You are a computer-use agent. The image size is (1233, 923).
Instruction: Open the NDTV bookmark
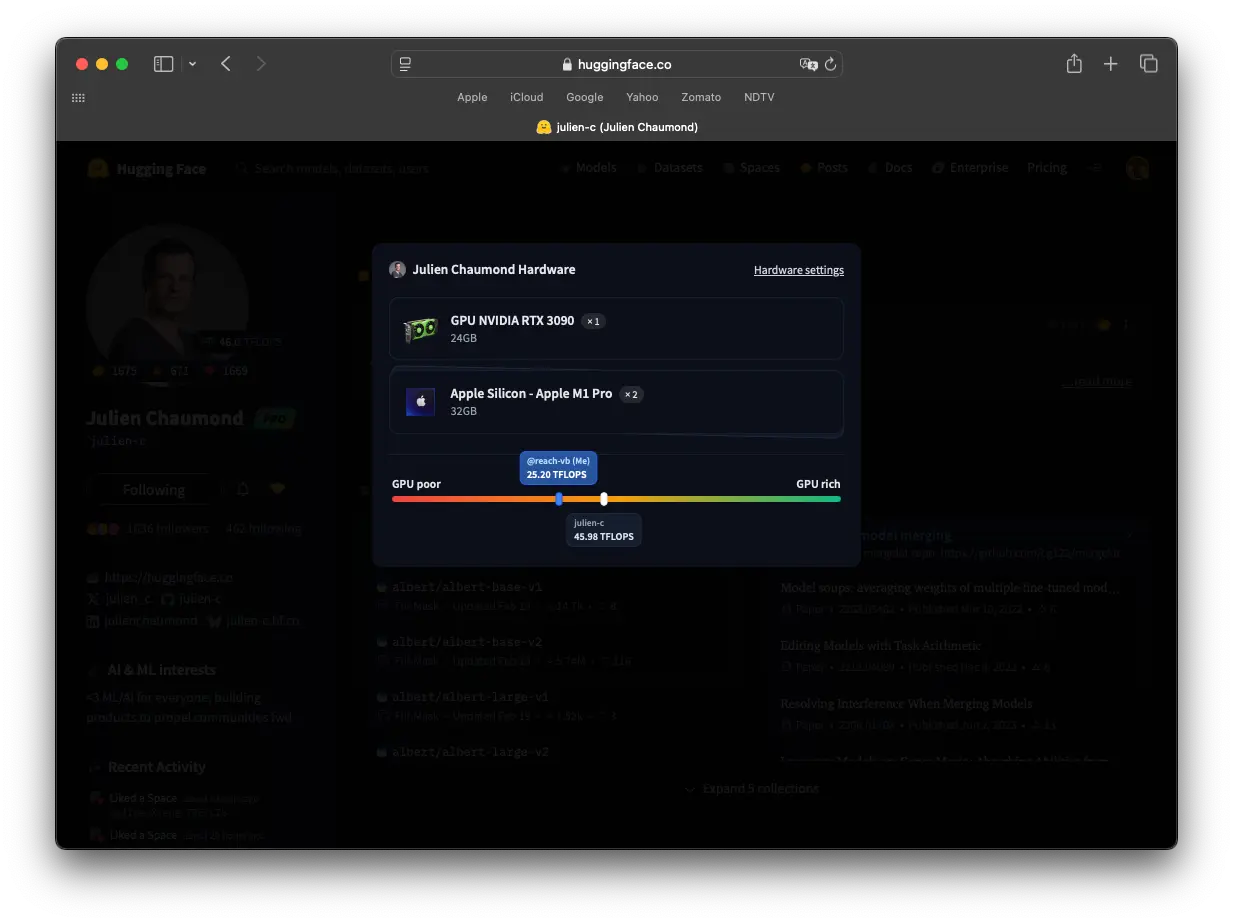click(x=759, y=97)
